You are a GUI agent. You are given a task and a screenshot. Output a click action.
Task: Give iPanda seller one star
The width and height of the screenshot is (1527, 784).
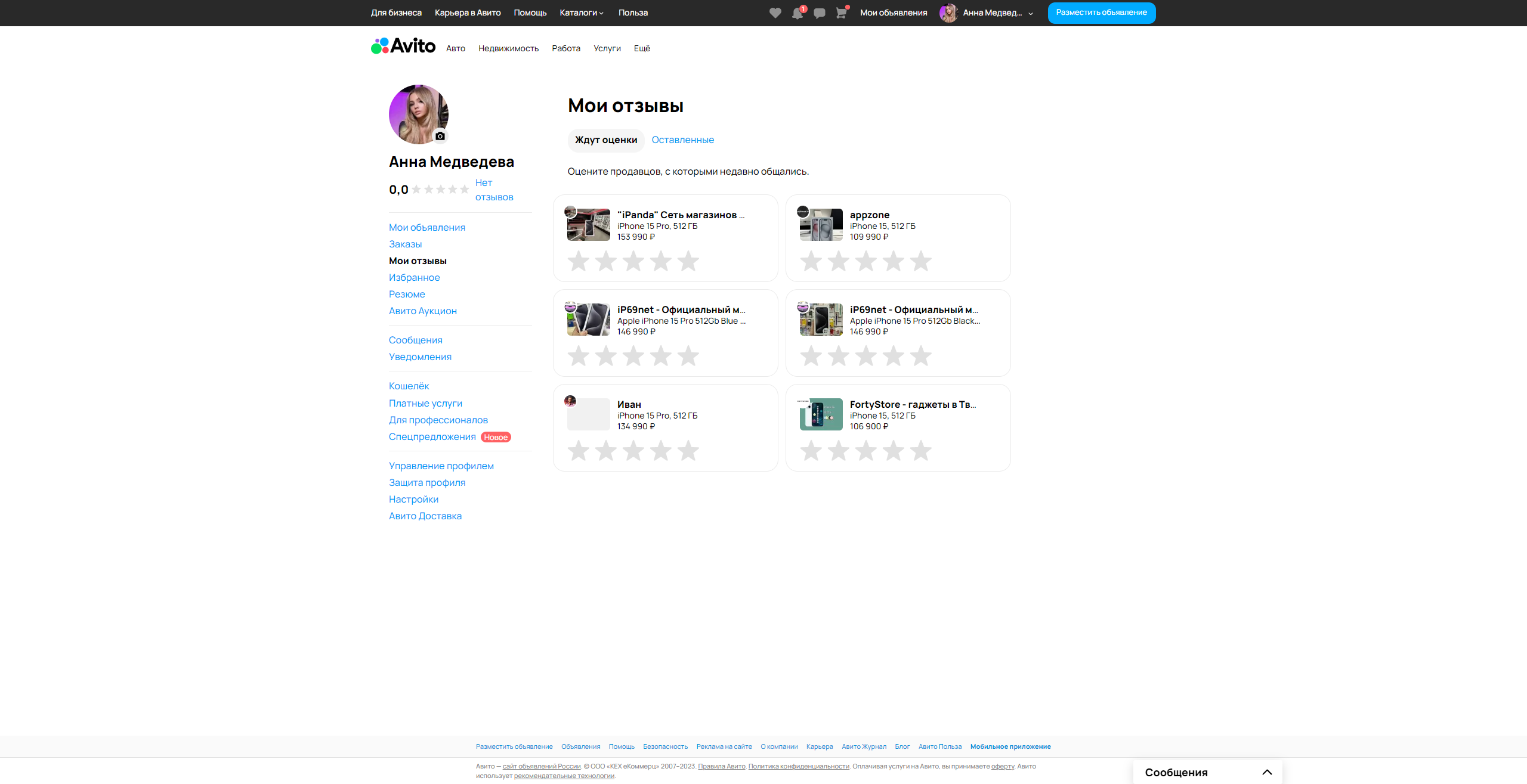coord(579,261)
